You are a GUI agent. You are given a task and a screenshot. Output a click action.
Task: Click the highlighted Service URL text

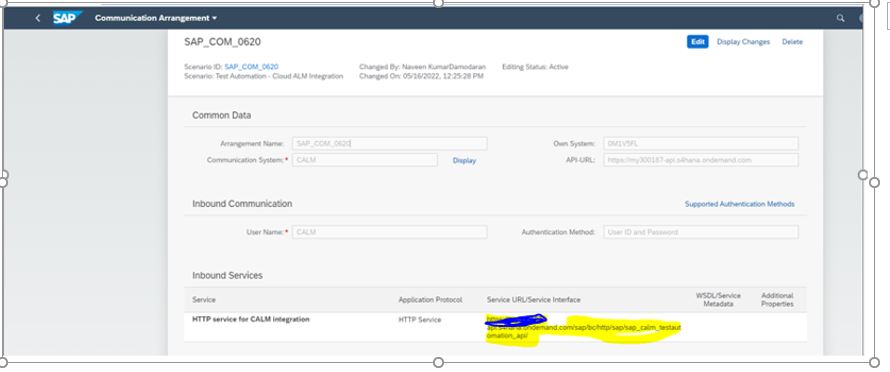[583, 328]
